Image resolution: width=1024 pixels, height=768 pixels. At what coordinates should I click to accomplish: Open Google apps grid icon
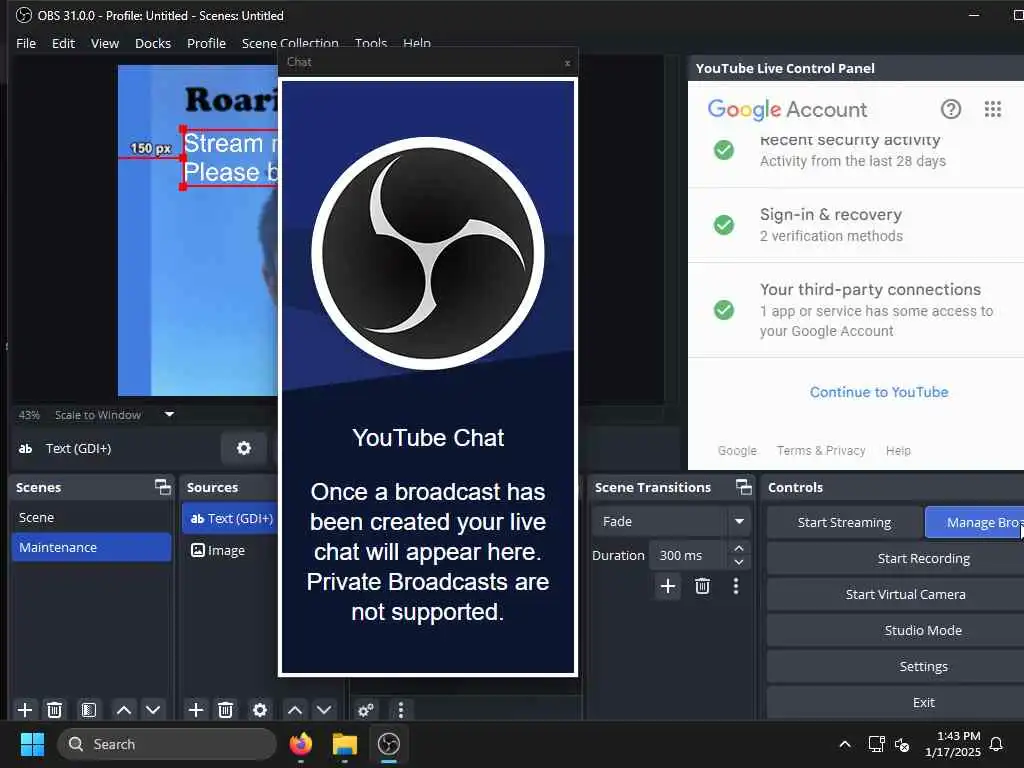pos(993,109)
